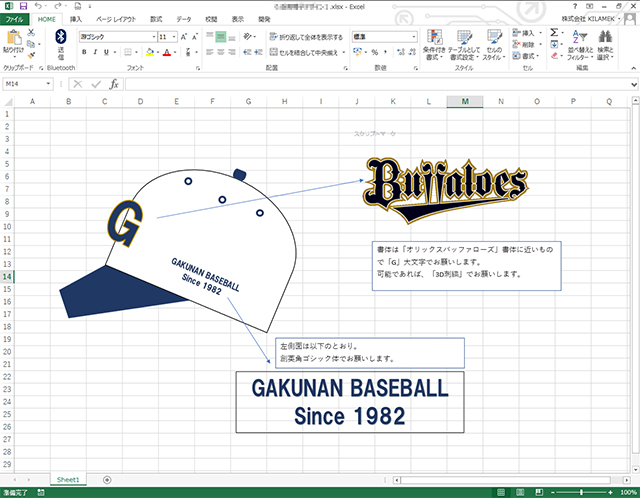This screenshot has height=498, width=640.
Task: Open the File (ファイル) tab
Action: point(15,19)
